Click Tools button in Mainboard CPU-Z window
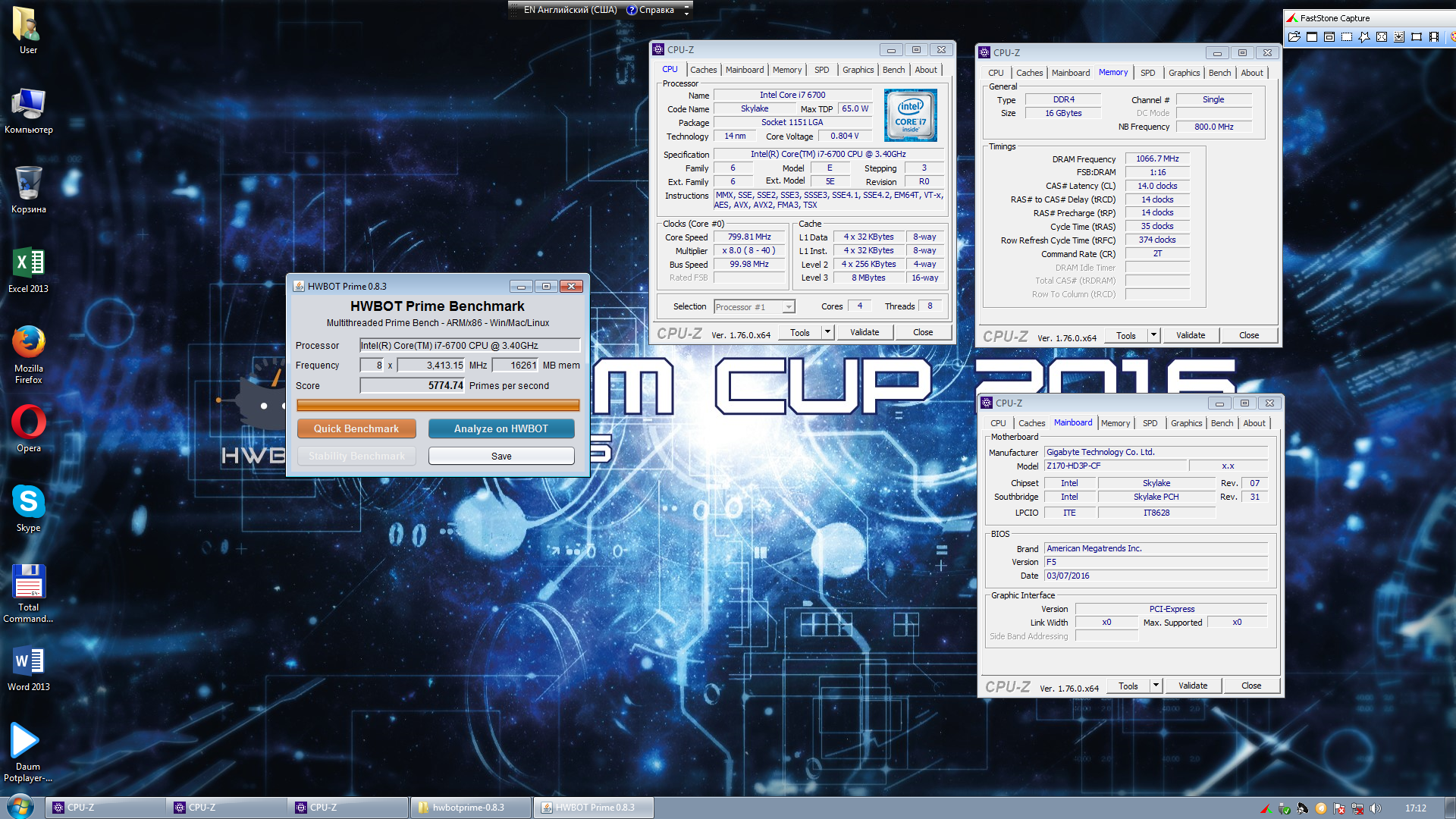The image size is (1456, 819). pyautogui.click(x=1128, y=686)
